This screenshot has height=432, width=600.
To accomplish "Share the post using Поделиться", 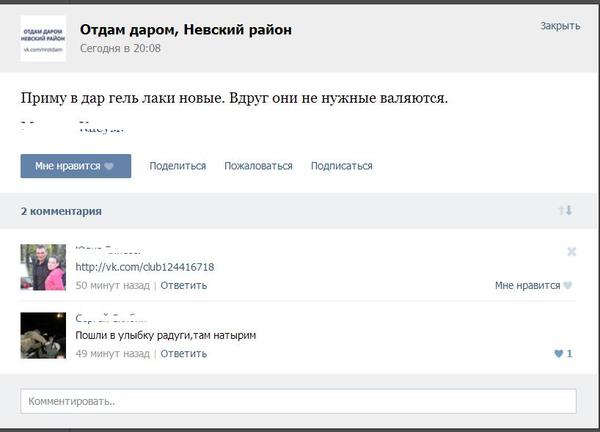I will (x=178, y=166).
